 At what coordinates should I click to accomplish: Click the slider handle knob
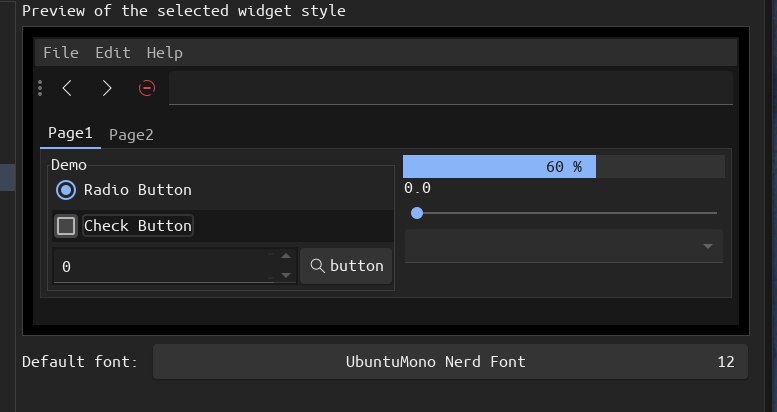tap(417, 213)
